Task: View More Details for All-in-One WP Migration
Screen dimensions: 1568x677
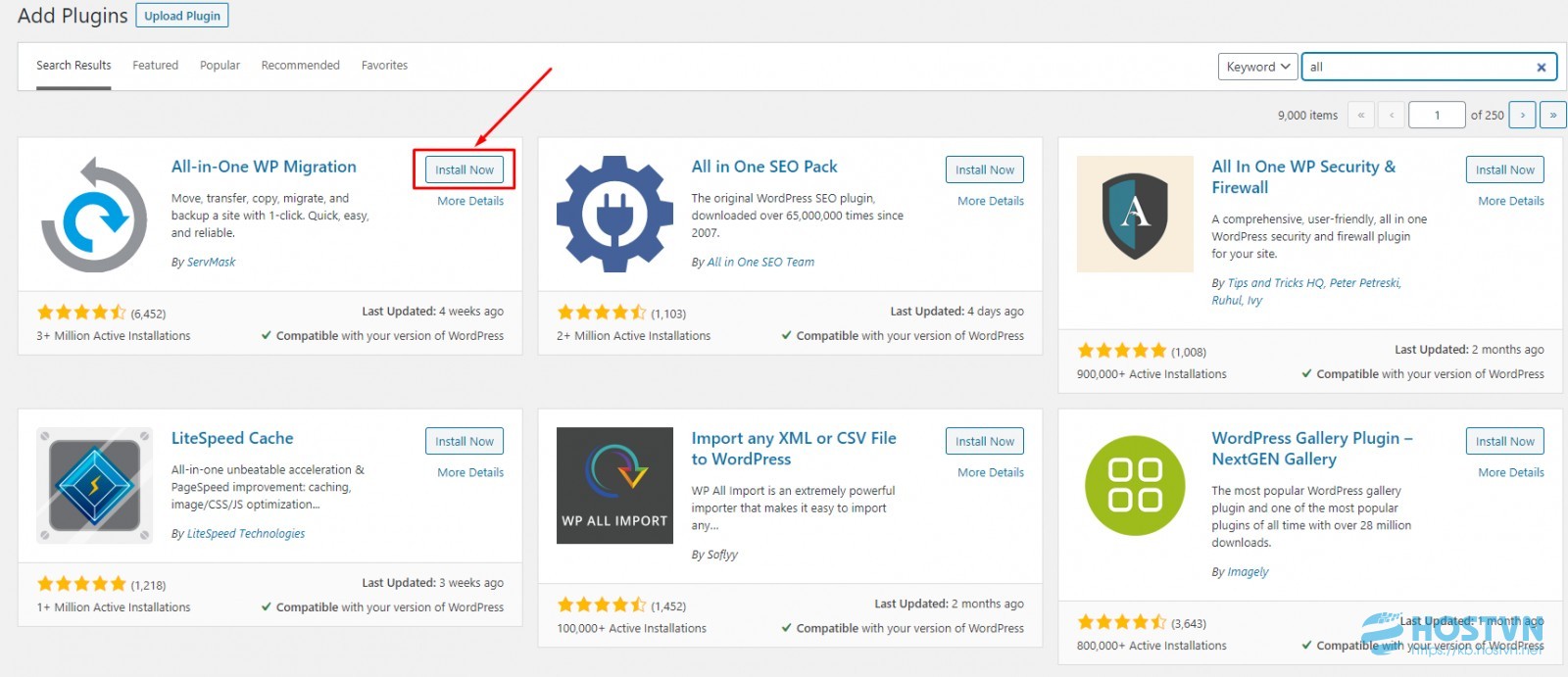Action: coord(470,201)
